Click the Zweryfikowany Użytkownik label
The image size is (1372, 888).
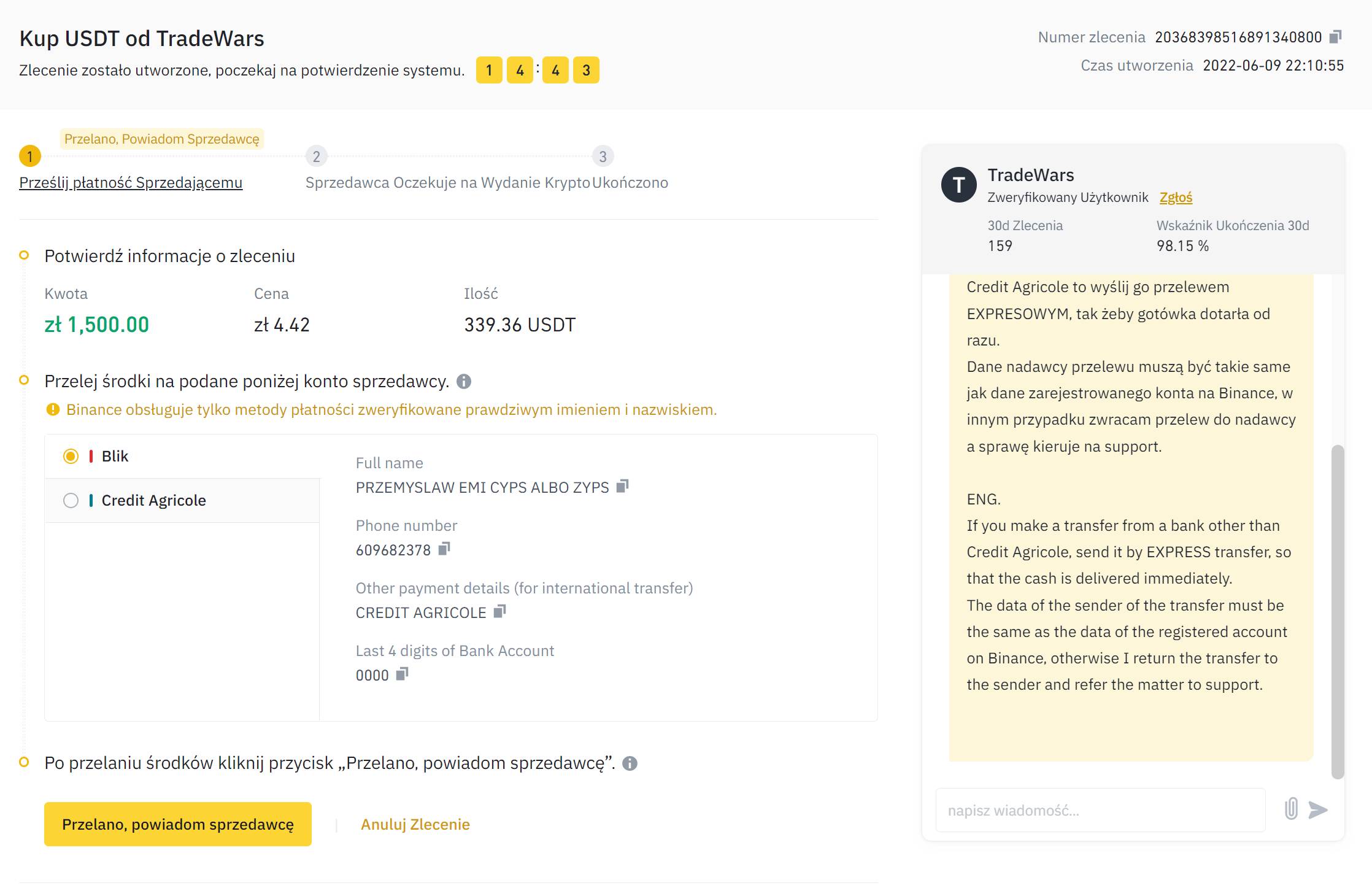(x=1068, y=198)
